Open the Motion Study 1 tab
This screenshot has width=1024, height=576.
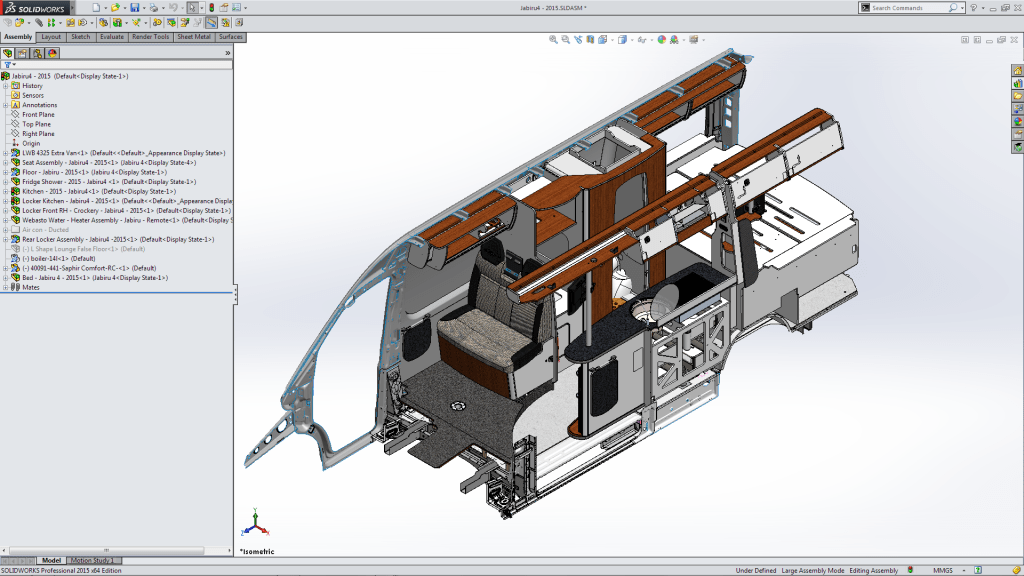coord(91,560)
